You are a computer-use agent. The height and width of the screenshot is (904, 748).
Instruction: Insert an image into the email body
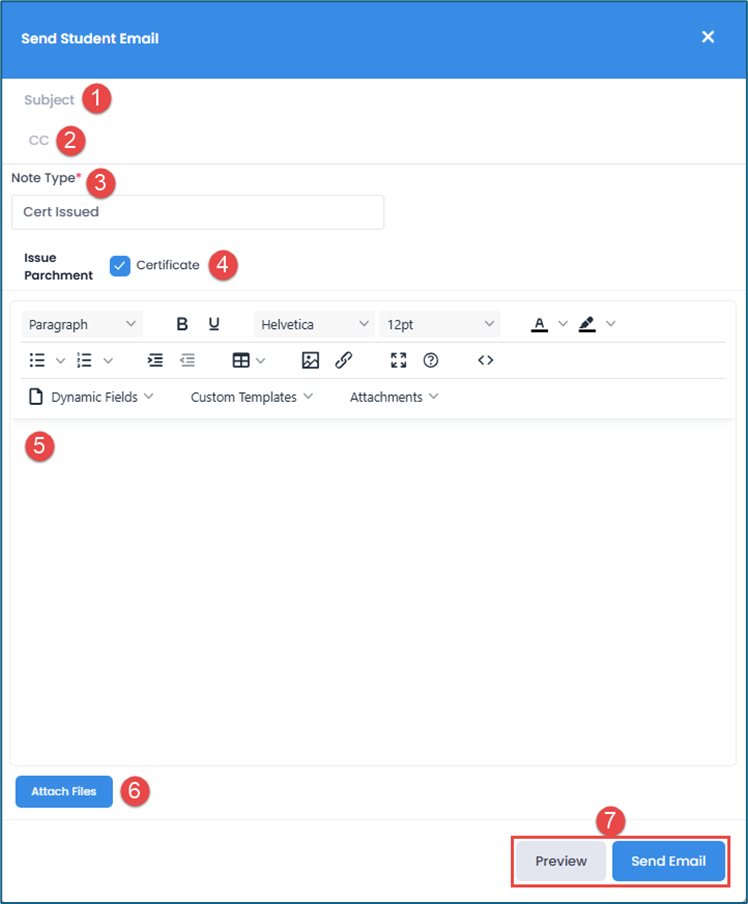click(x=310, y=360)
